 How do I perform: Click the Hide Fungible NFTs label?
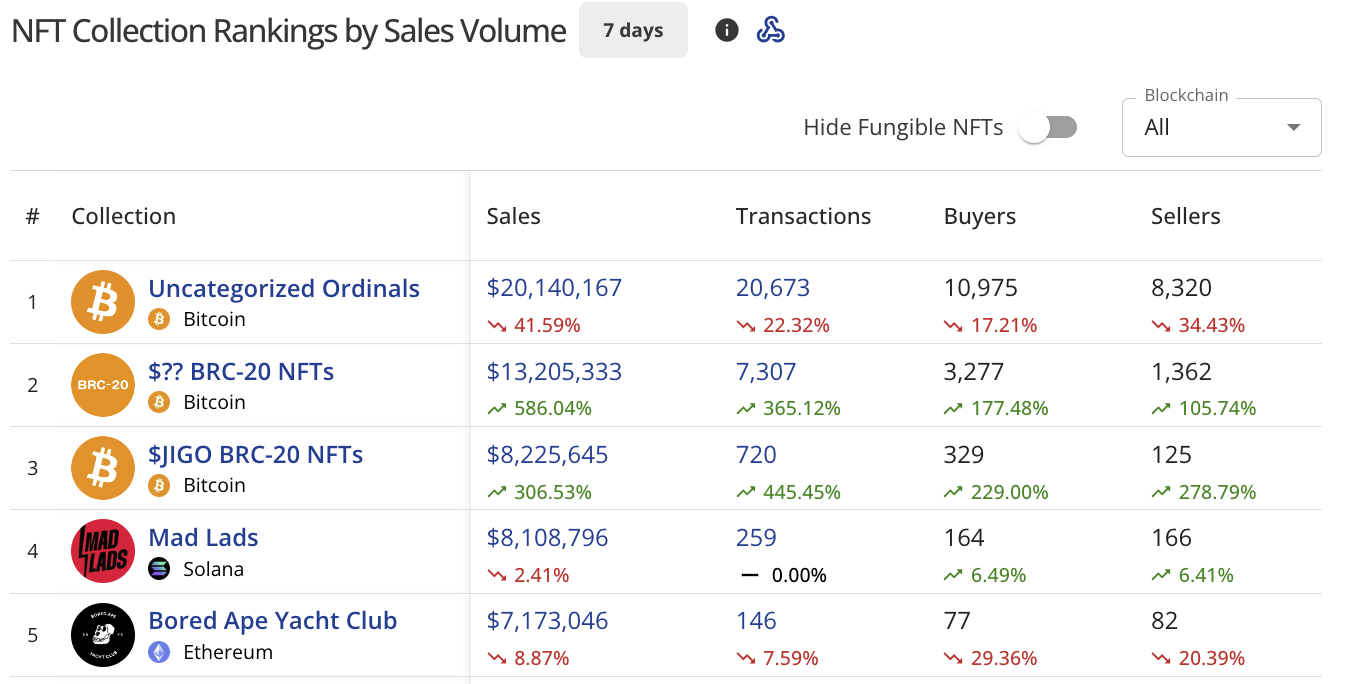tap(904, 127)
